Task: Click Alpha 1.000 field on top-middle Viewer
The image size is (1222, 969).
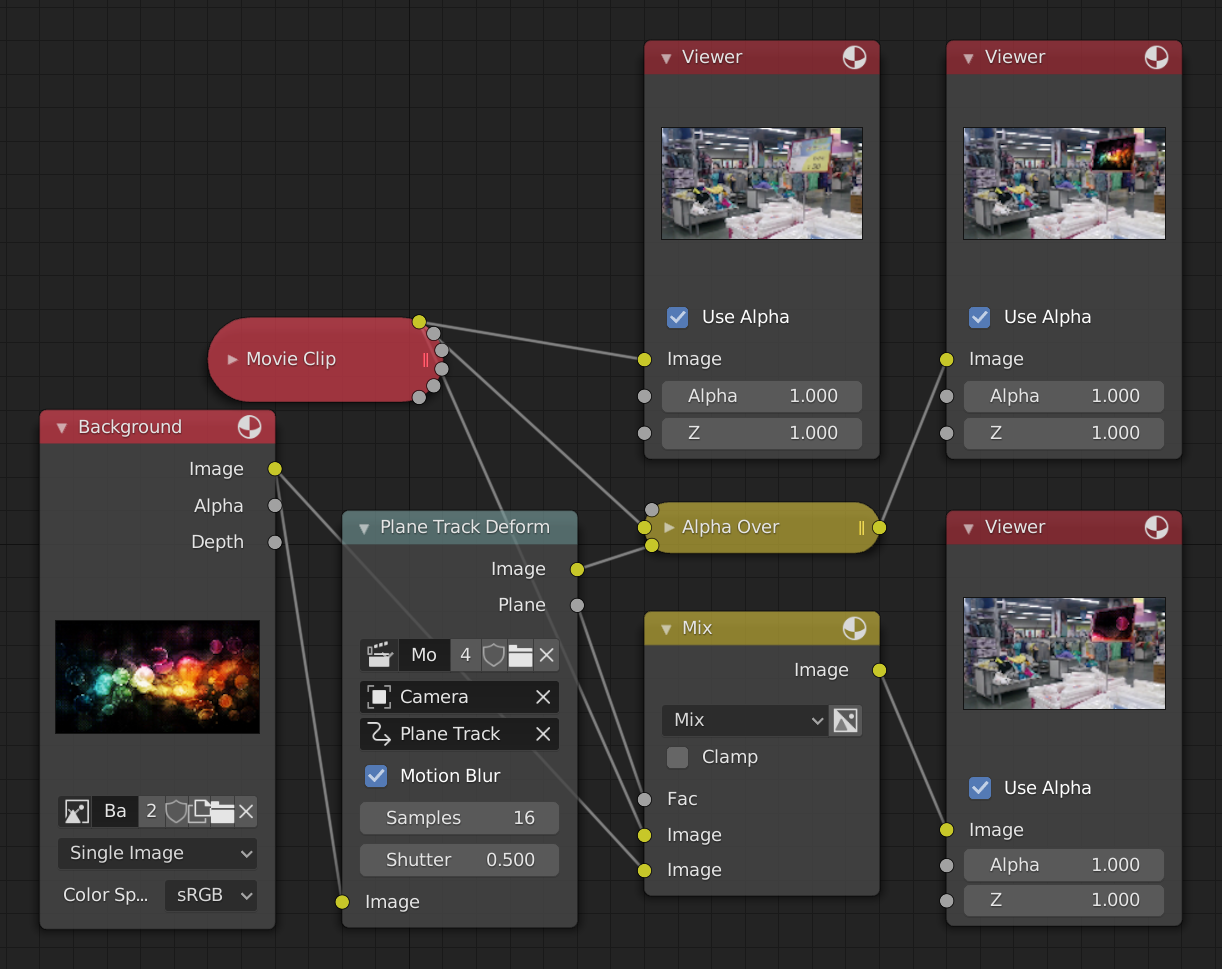Action: [x=762, y=396]
